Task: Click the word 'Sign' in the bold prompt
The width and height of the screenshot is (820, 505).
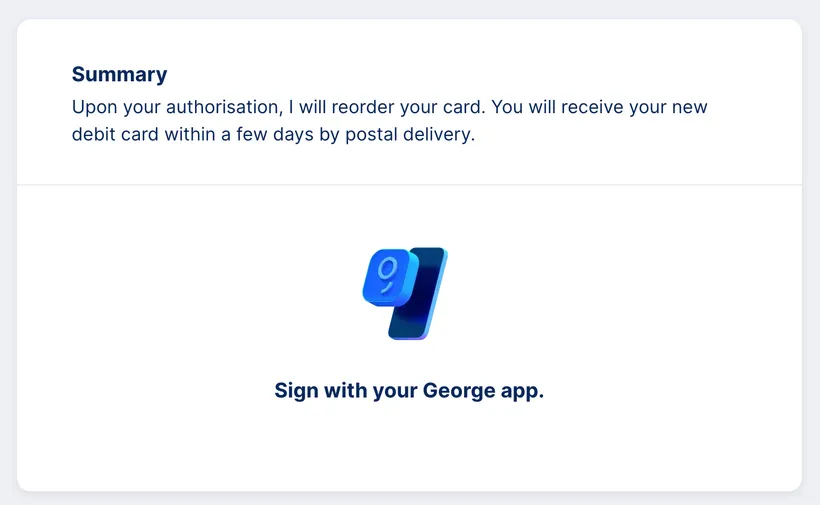Action: tap(296, 391)
